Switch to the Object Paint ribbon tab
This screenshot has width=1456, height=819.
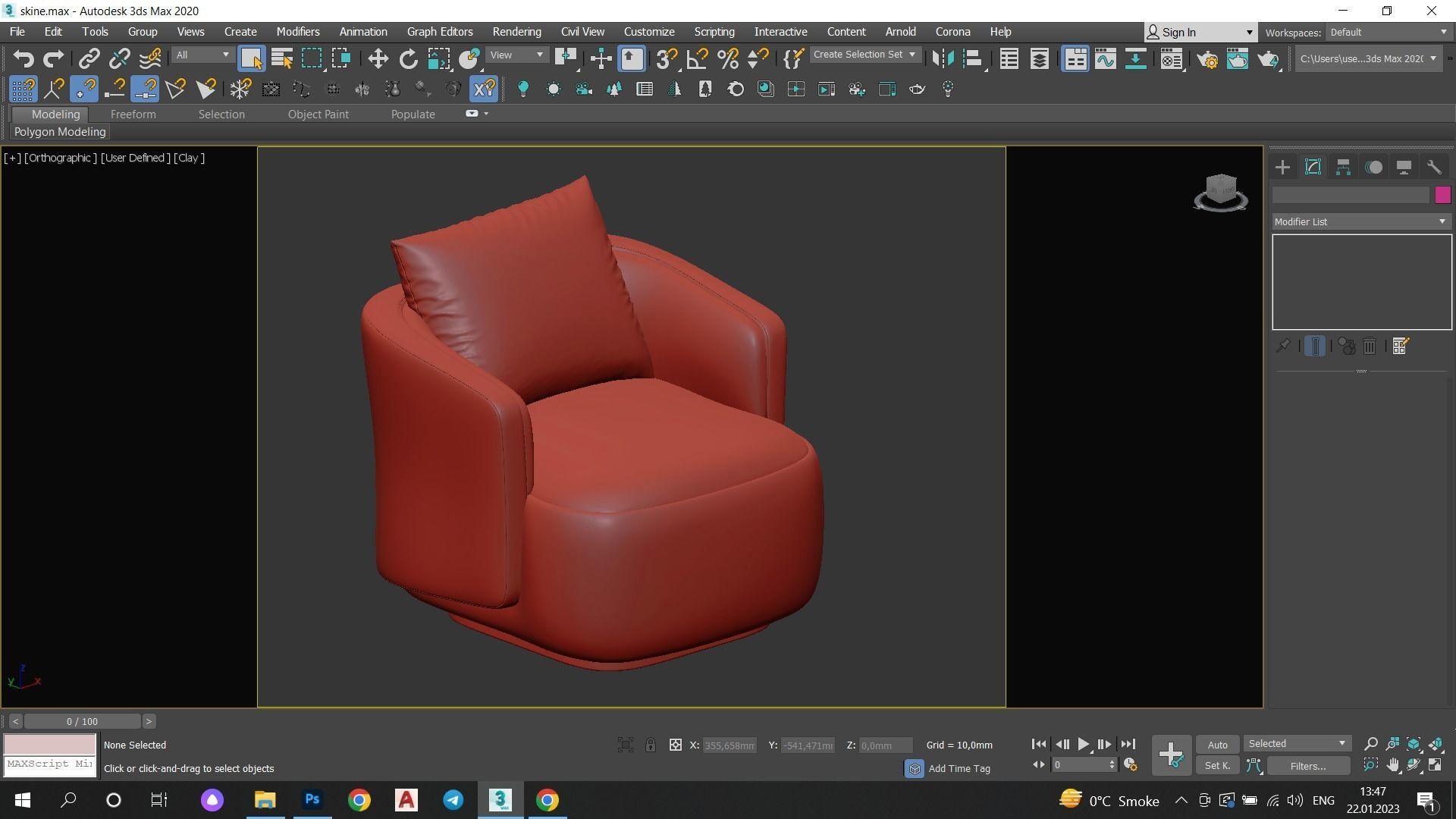318,115
